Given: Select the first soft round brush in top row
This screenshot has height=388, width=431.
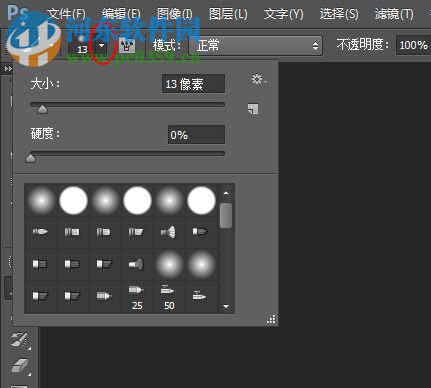Looking at the screenshot, I should click(x=41, y=200).
